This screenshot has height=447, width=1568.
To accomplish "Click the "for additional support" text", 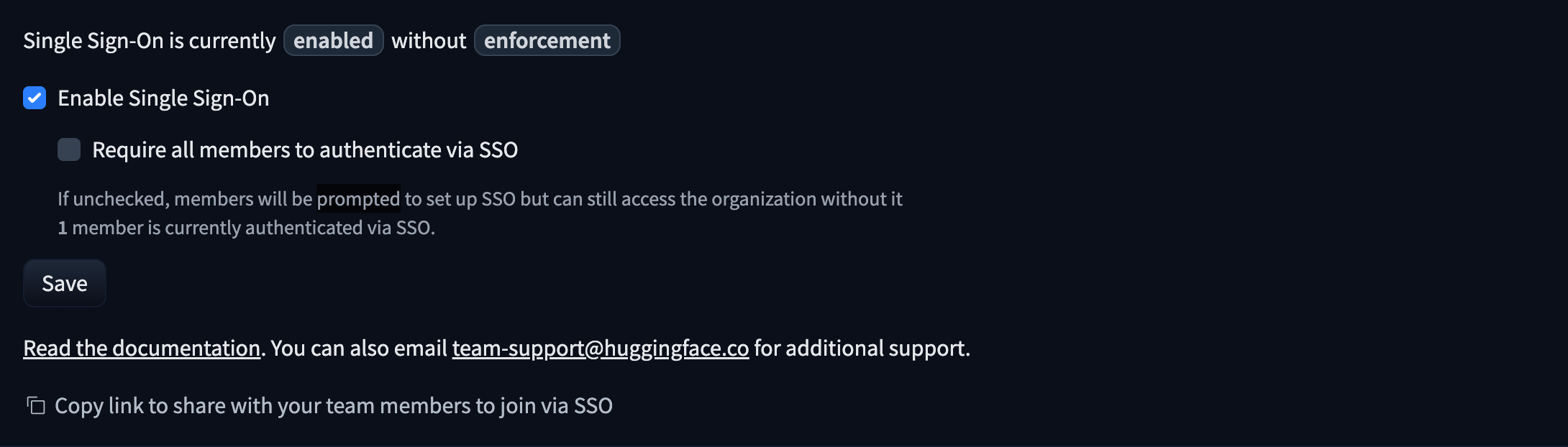I will click(x=861, y=349).
